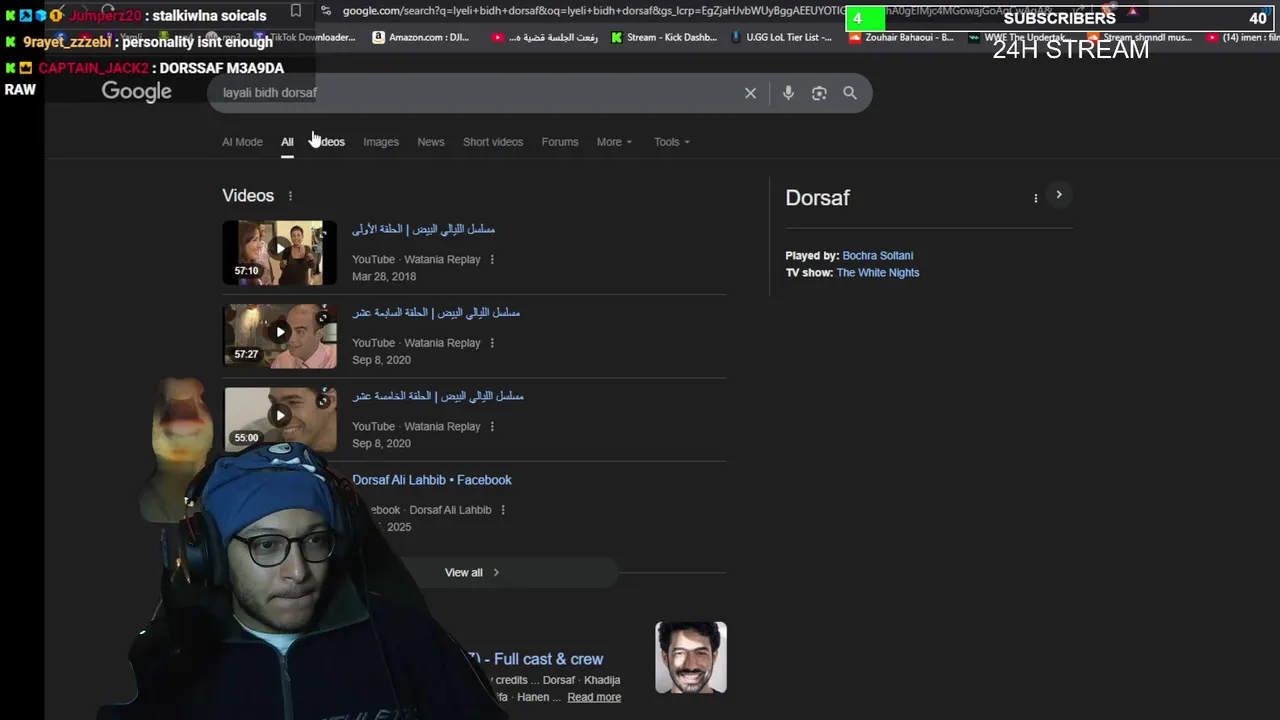This screenshot has width=1280, height=720.
Task: Open options for the 55:00 video result
Action: (491, 426)
